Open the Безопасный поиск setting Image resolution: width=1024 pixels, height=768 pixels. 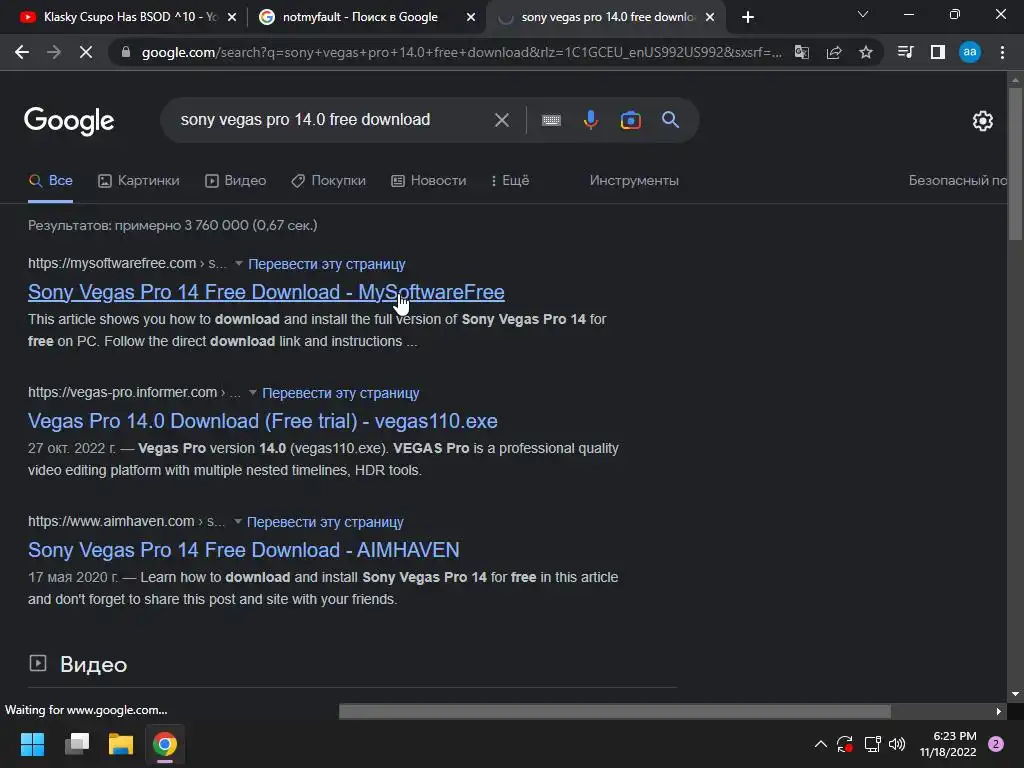(958, 181)
